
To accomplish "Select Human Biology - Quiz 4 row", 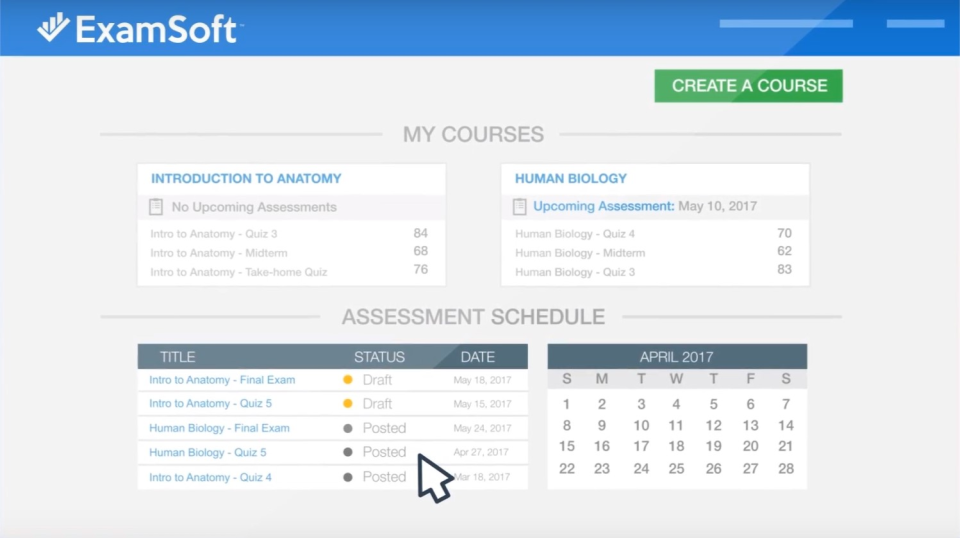I will tap(654, 234).
